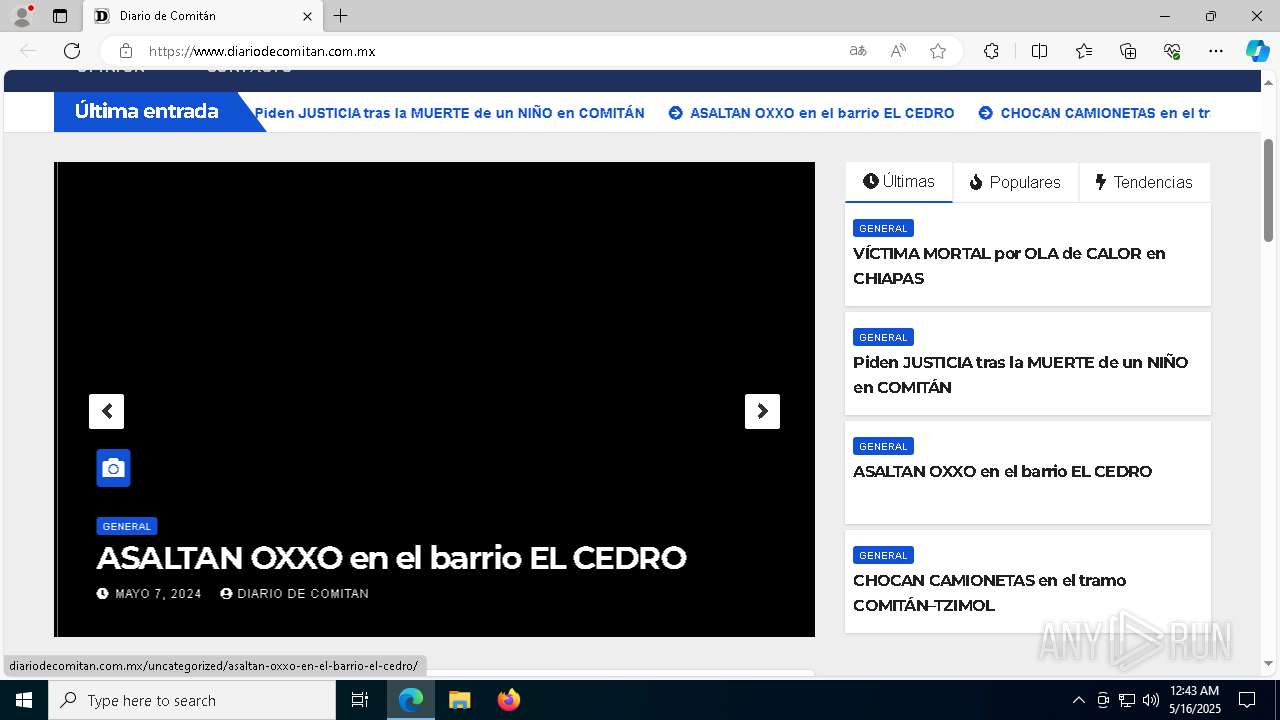
Task: Launch the Copilot sidebar icon
Action: click(x=1257, y=51)
